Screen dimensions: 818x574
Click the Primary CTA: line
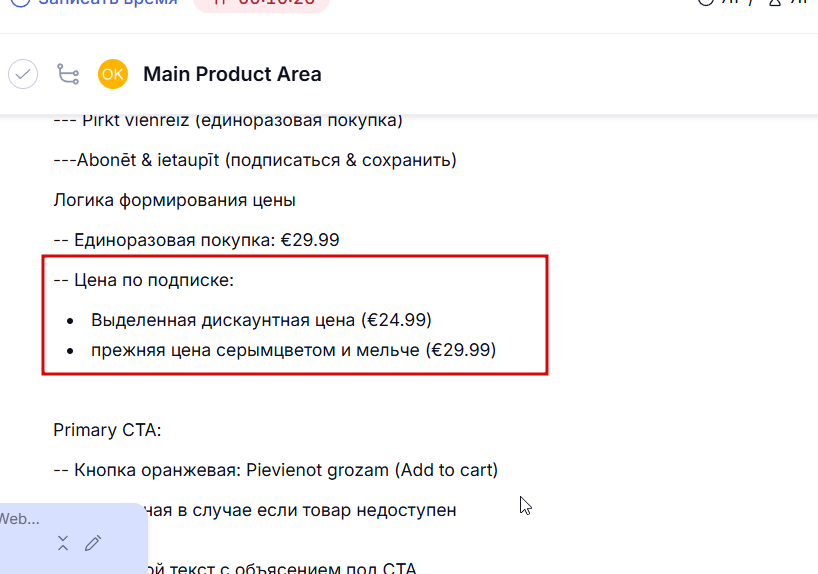click(107, 430)
